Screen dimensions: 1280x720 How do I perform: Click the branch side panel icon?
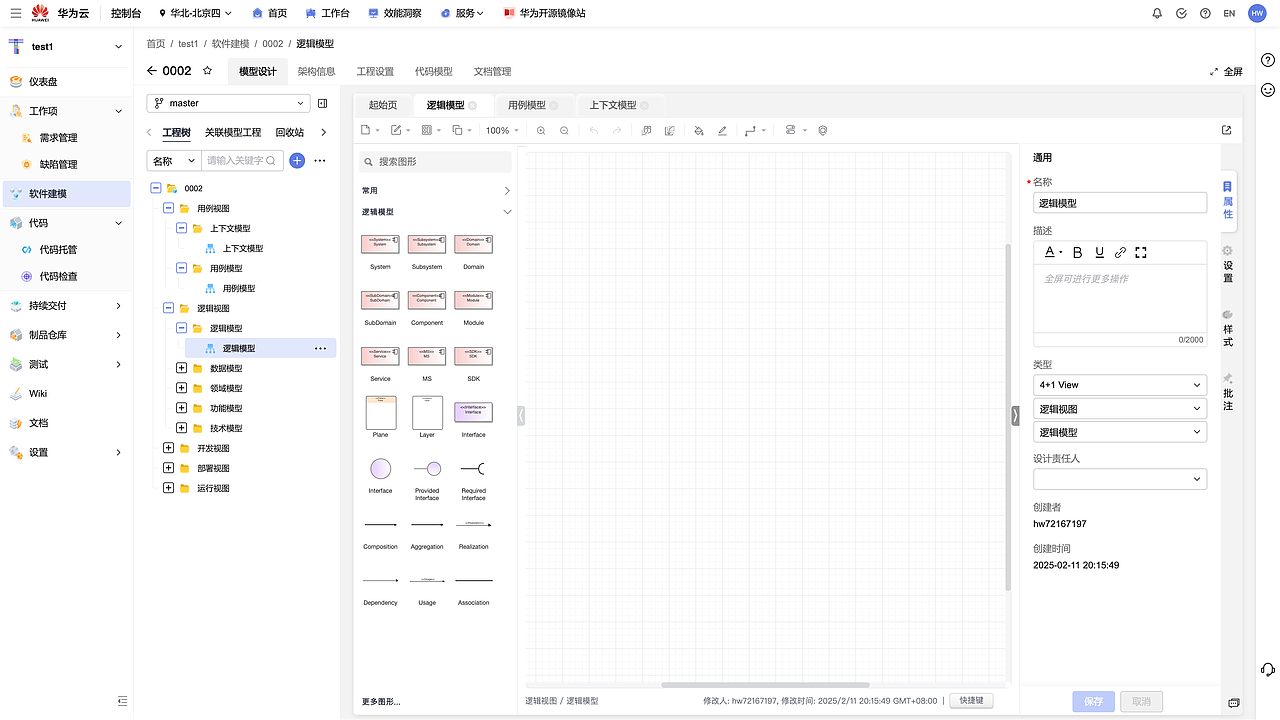point(323,103)
